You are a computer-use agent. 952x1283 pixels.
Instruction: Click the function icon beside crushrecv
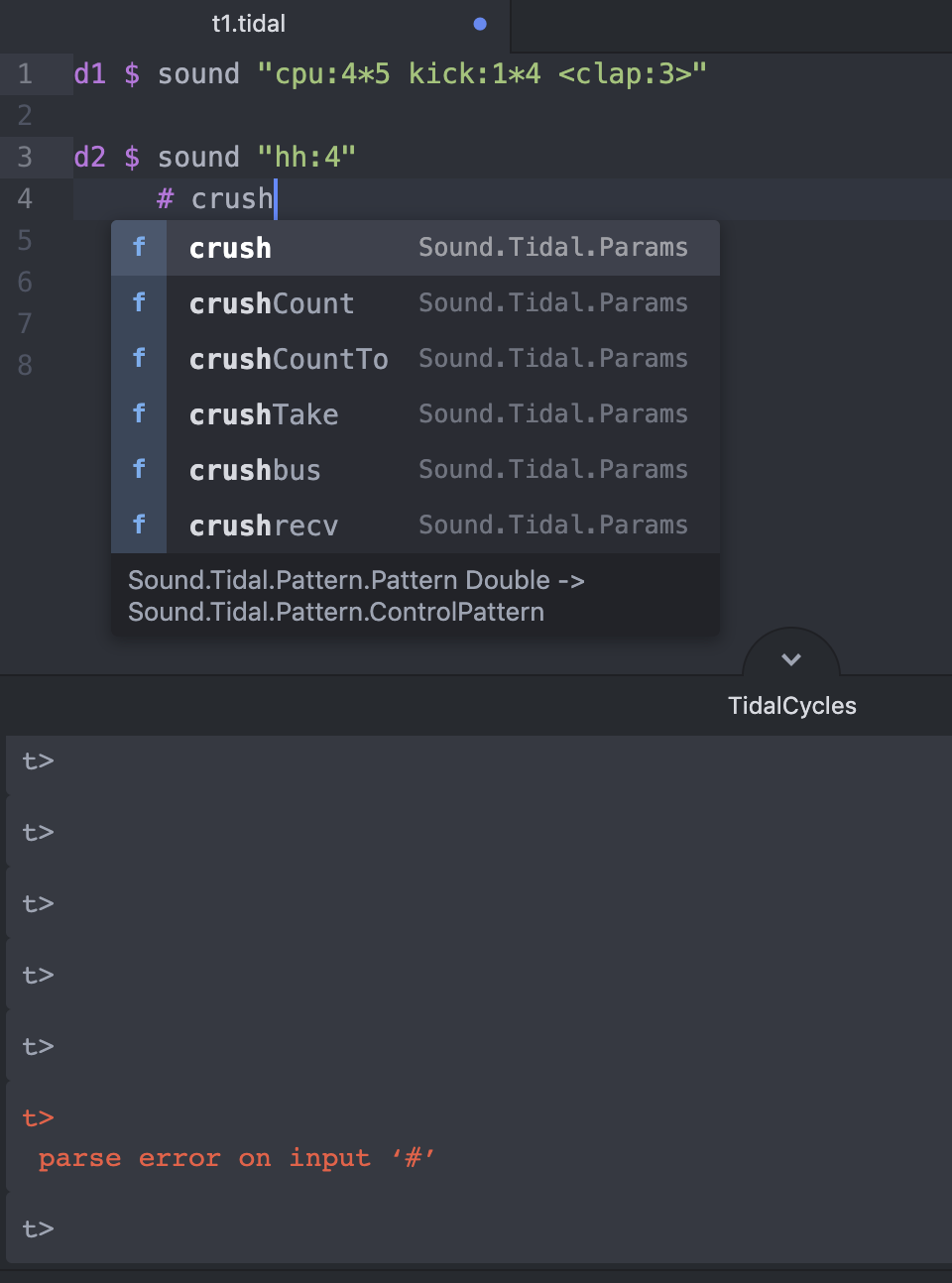coord(139,525)
